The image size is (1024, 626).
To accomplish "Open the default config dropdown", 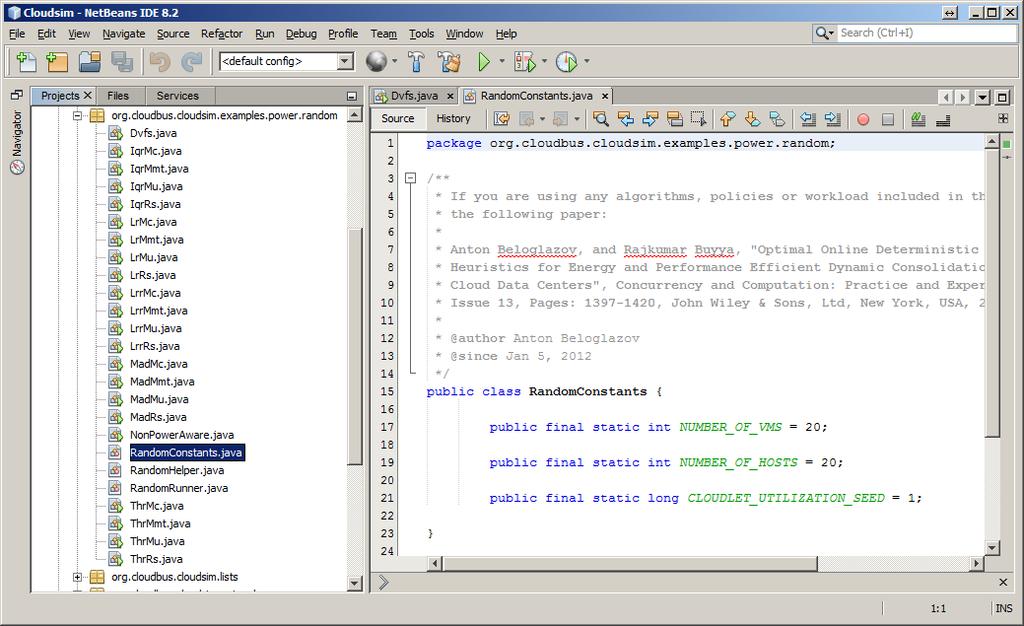I will coord(345,61).
